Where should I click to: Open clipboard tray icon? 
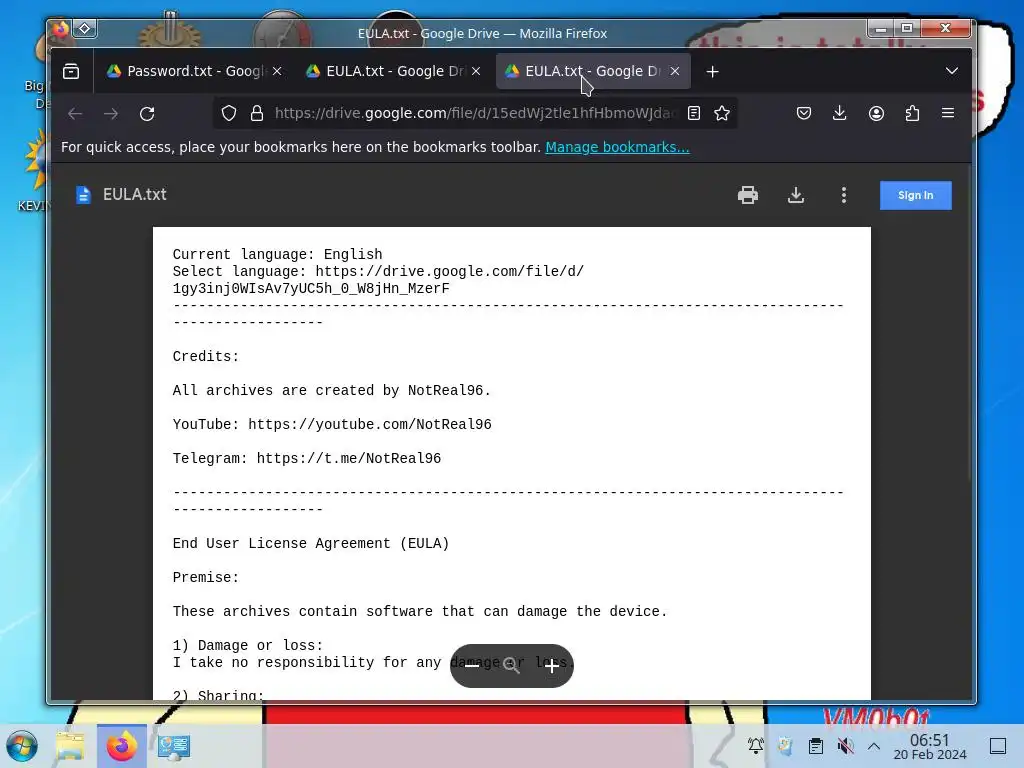[x=816, y=746]
